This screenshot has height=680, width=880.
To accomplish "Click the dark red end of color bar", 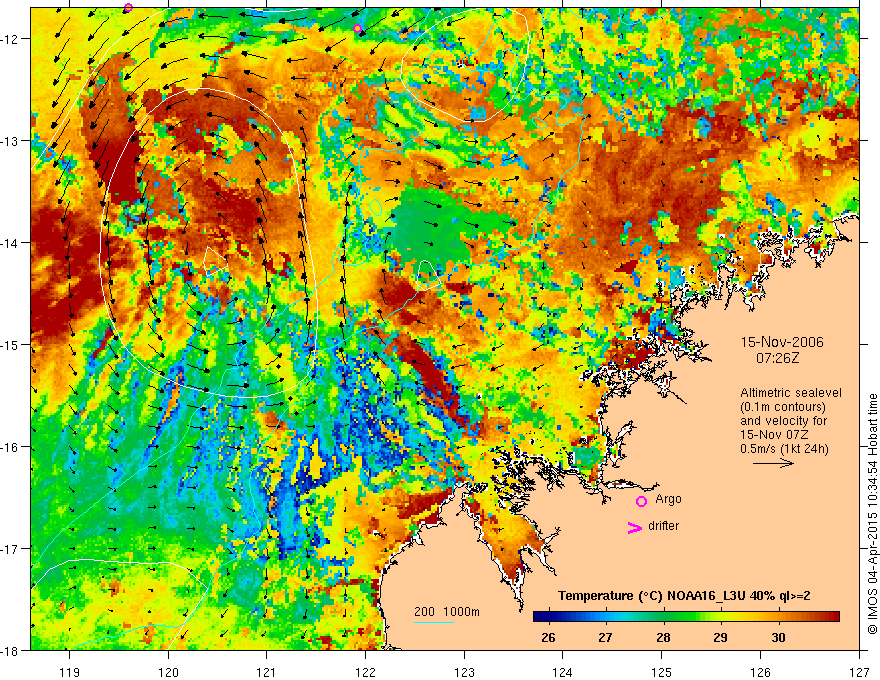I will (835, 616).
